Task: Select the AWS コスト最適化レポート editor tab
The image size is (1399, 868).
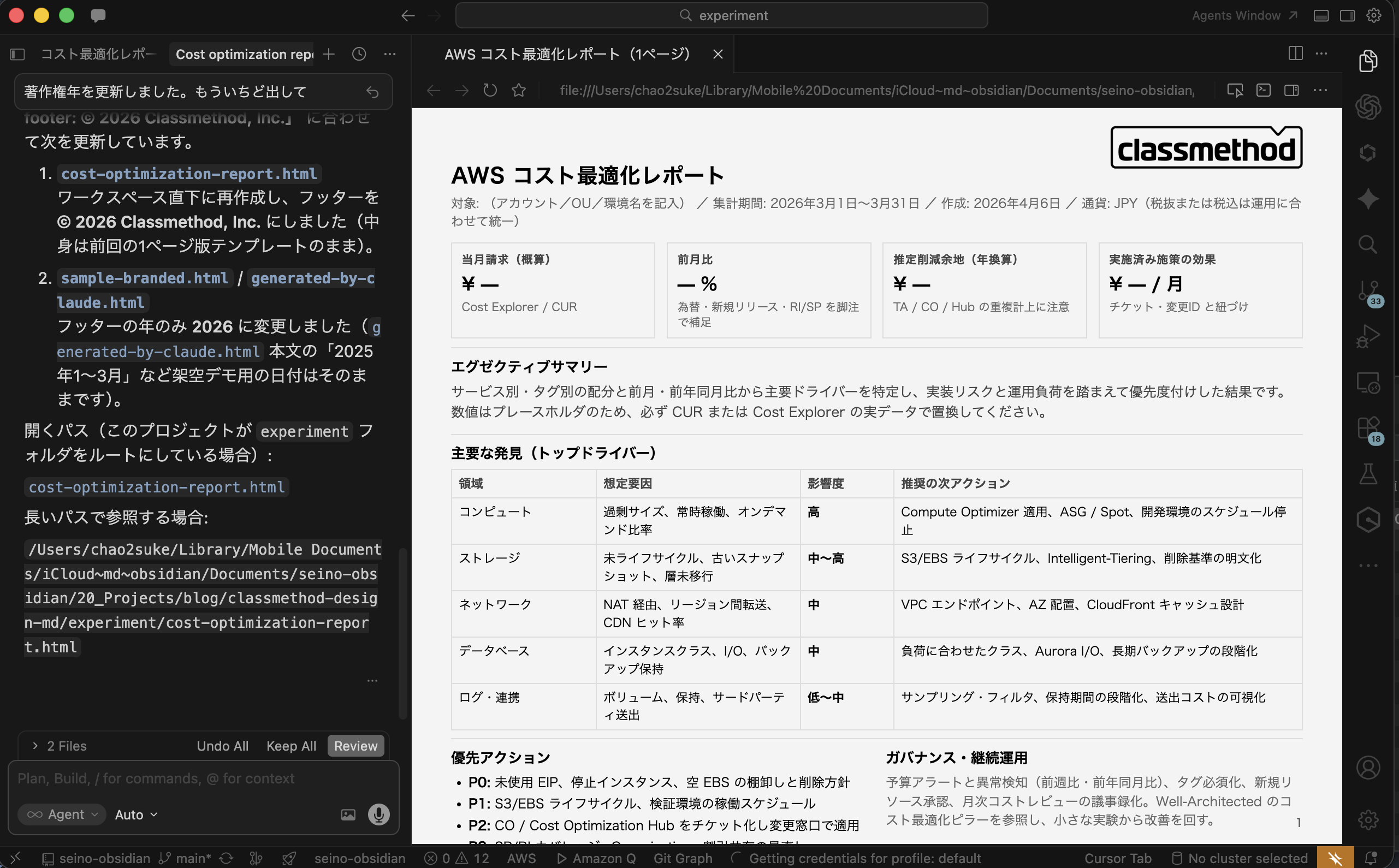Action: pyautogui.click(x=568, y=54)
